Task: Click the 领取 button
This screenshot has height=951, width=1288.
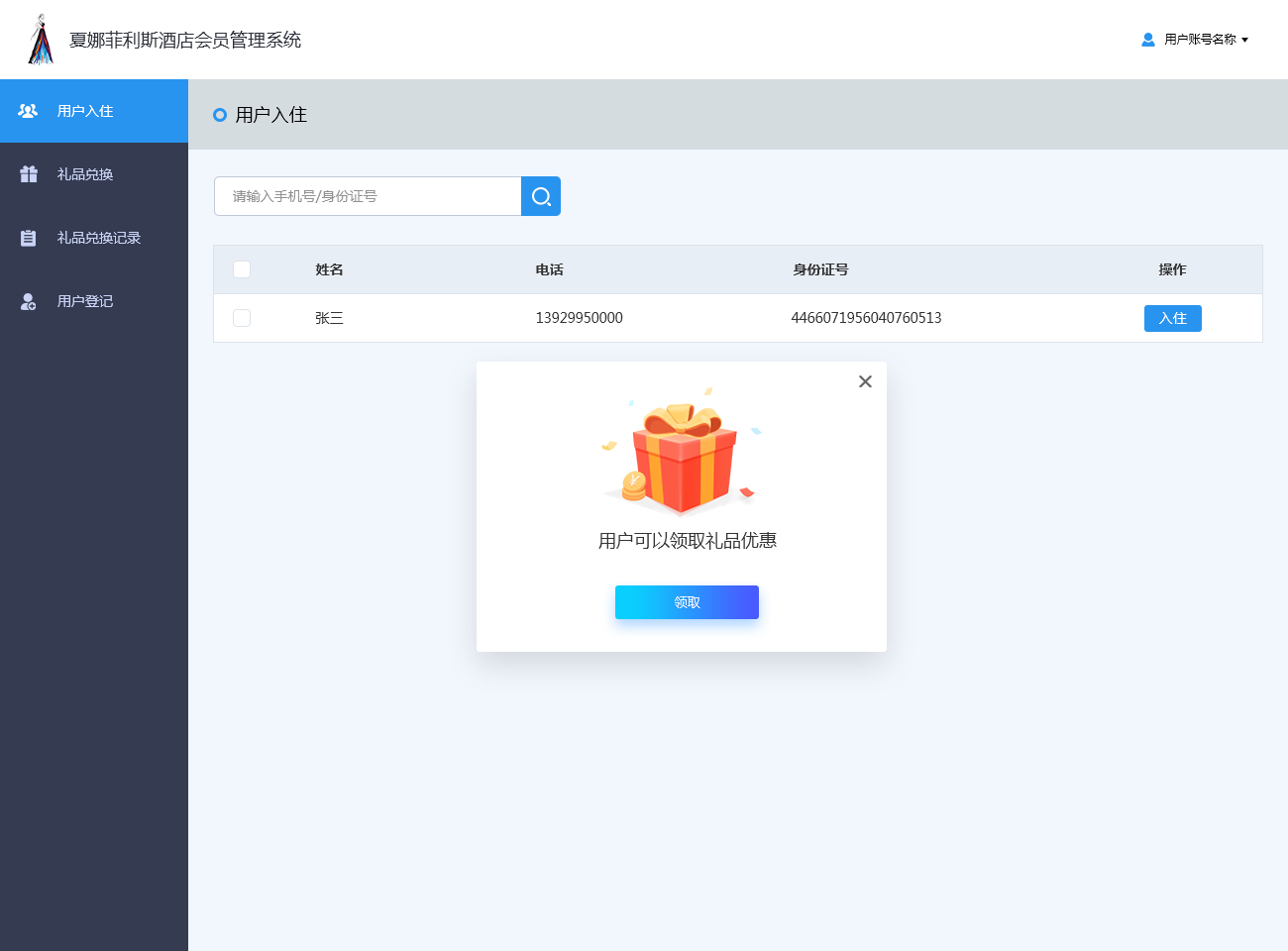Action: pos(687,602)
